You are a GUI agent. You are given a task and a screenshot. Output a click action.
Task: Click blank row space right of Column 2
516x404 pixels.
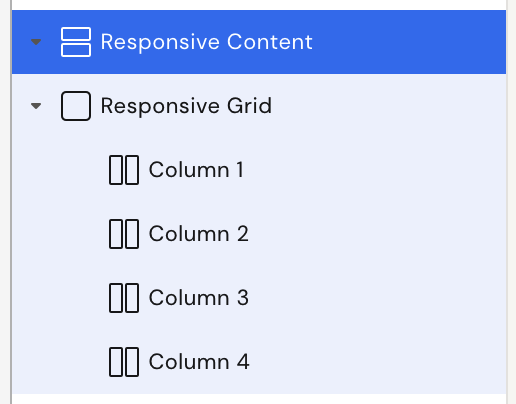point(377,234)
